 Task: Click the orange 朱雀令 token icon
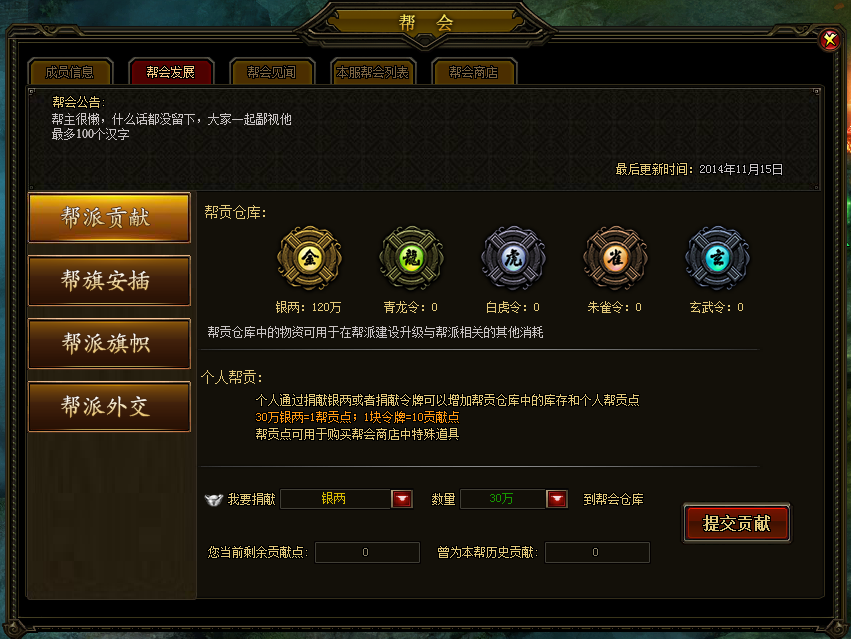[x=615, y=258]
